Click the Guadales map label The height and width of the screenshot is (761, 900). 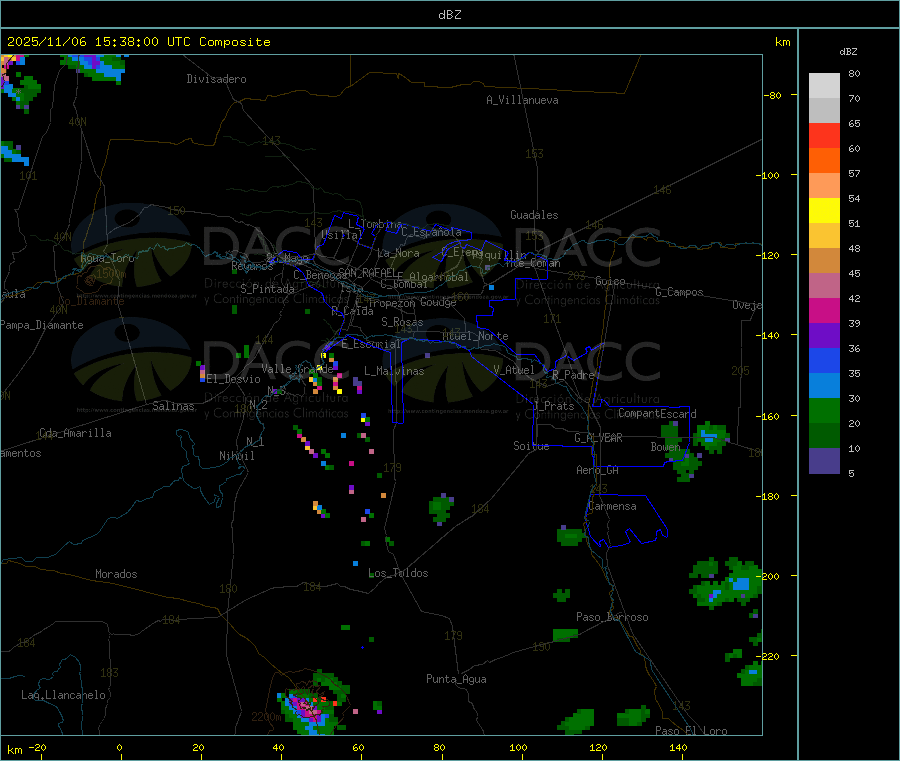click(534, 215)
